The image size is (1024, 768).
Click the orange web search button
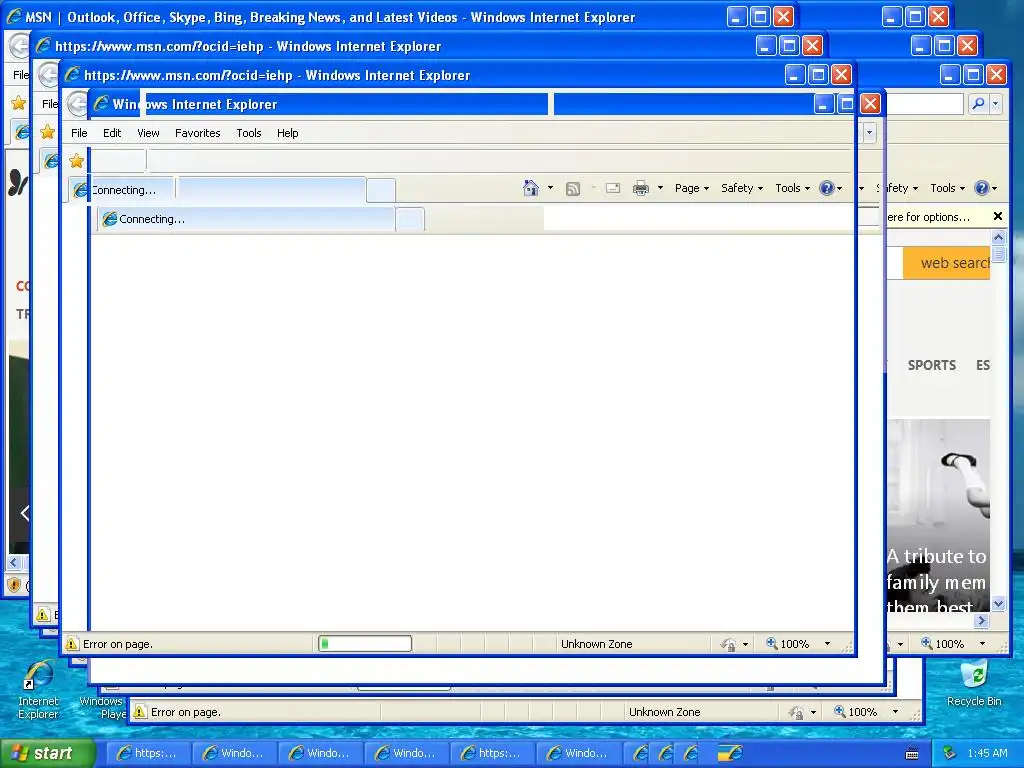[946, 263]
